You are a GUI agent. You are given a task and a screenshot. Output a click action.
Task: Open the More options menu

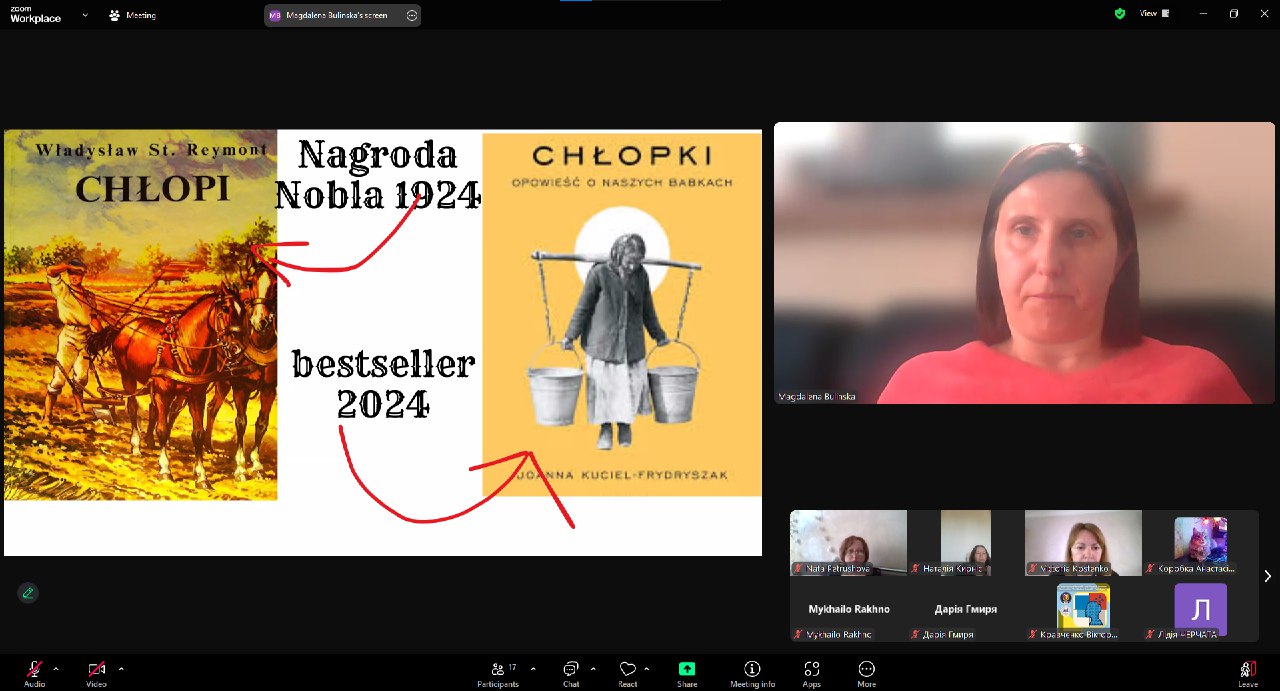[x=867, y=673]
